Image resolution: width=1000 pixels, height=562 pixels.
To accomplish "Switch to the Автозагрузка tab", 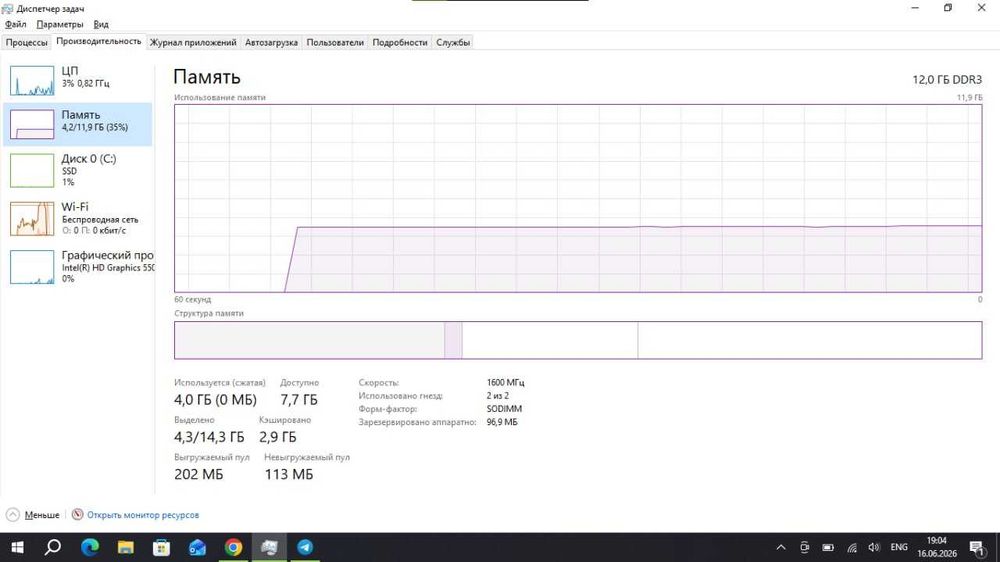I will click(x=271, y=42).
